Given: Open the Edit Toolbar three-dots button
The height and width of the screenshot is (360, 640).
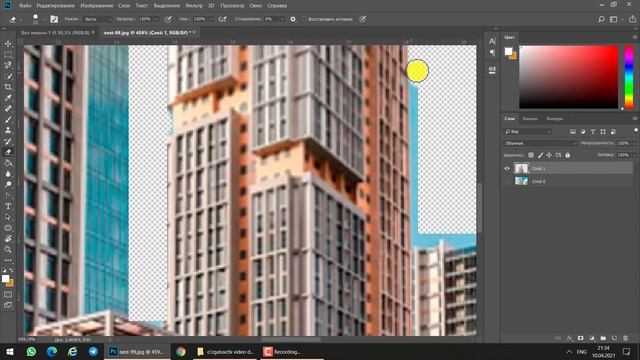Looking at the screenshot, I should [8, 260].
